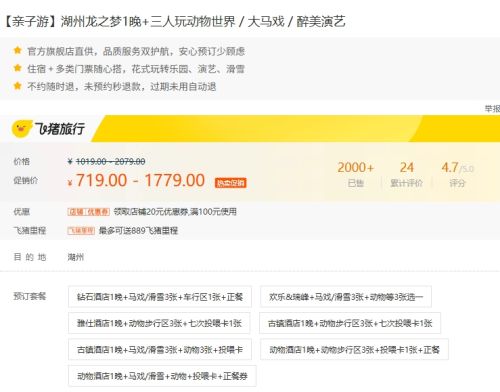Click the 促销价 label
This screenshot has height=392, width=500.
[26, 180]
